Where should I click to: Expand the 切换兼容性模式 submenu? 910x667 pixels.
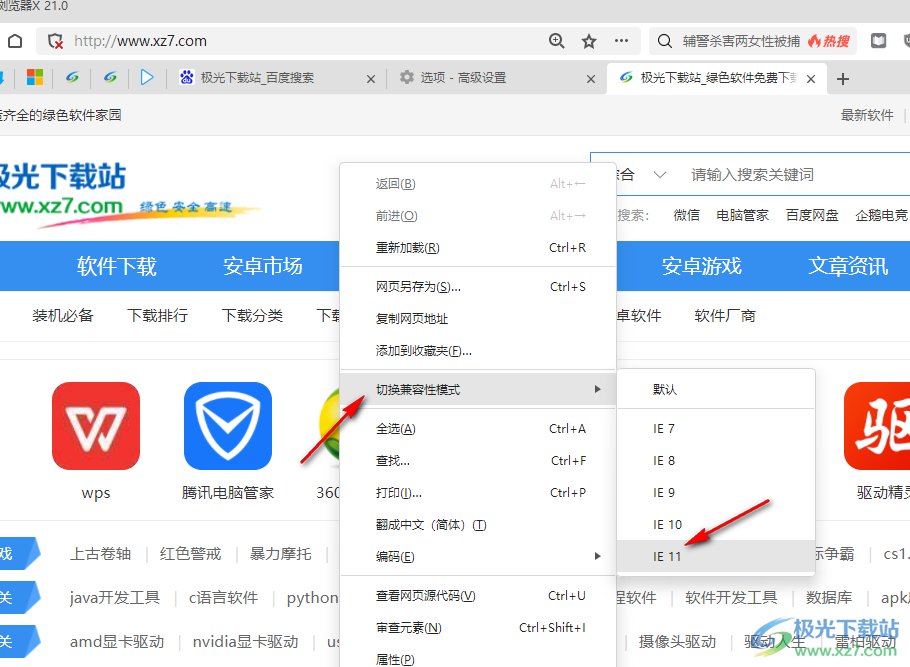[x=478, y=390]
